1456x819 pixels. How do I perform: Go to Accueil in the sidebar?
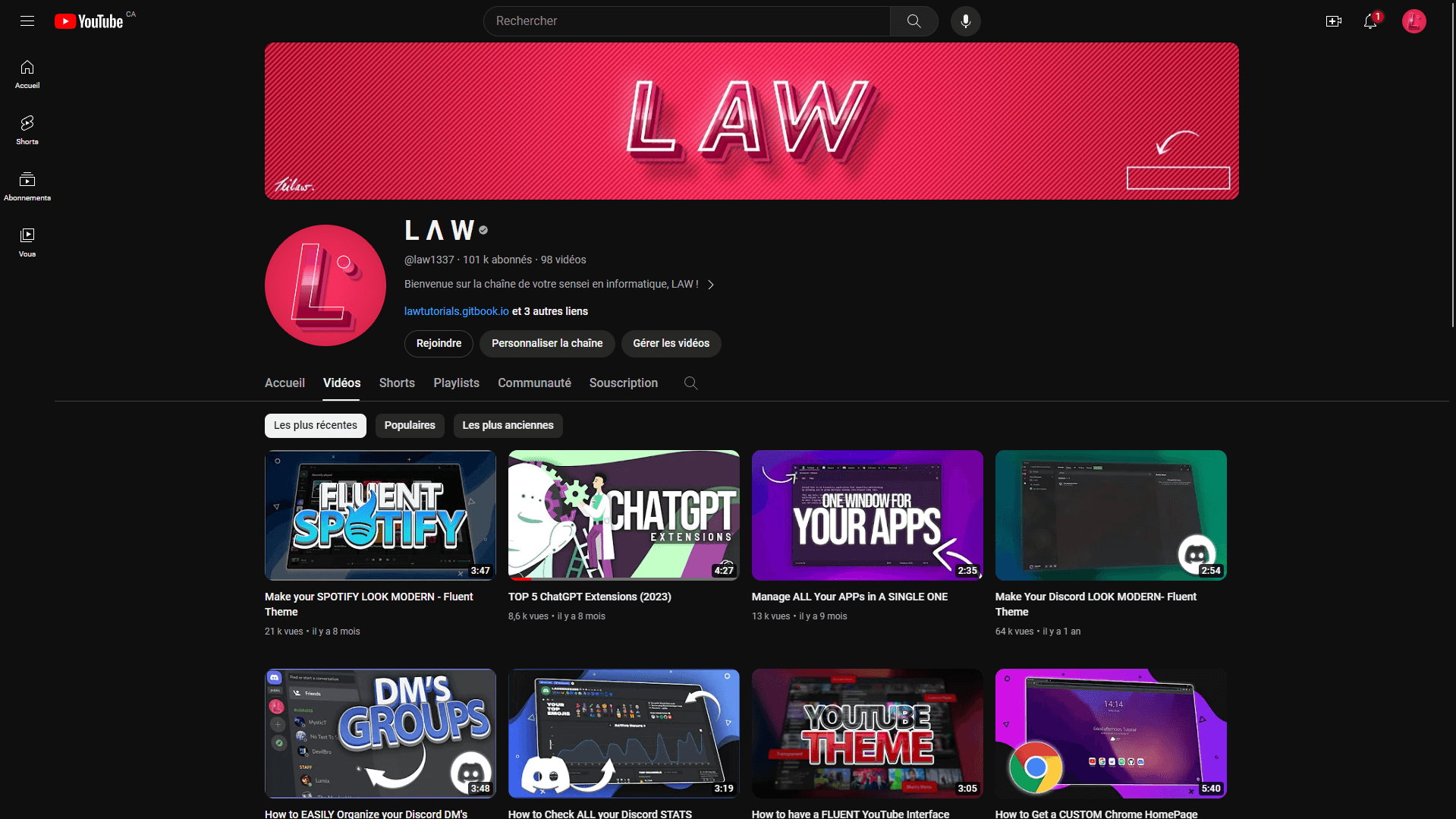(27, 74)
